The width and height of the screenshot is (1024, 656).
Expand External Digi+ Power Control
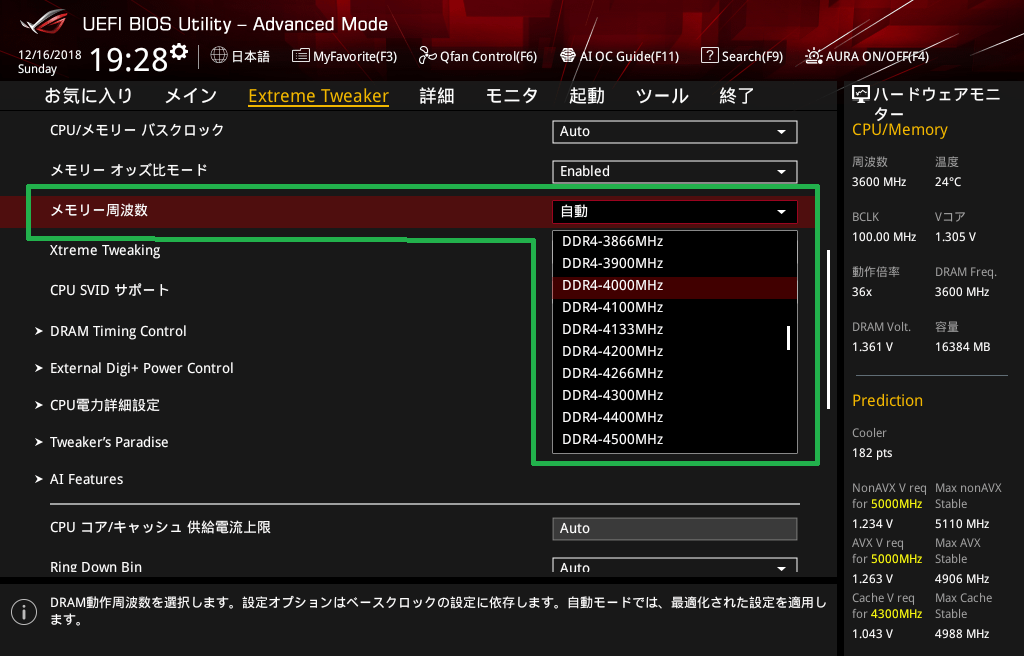pyautogui.click(x=134, y=369)
